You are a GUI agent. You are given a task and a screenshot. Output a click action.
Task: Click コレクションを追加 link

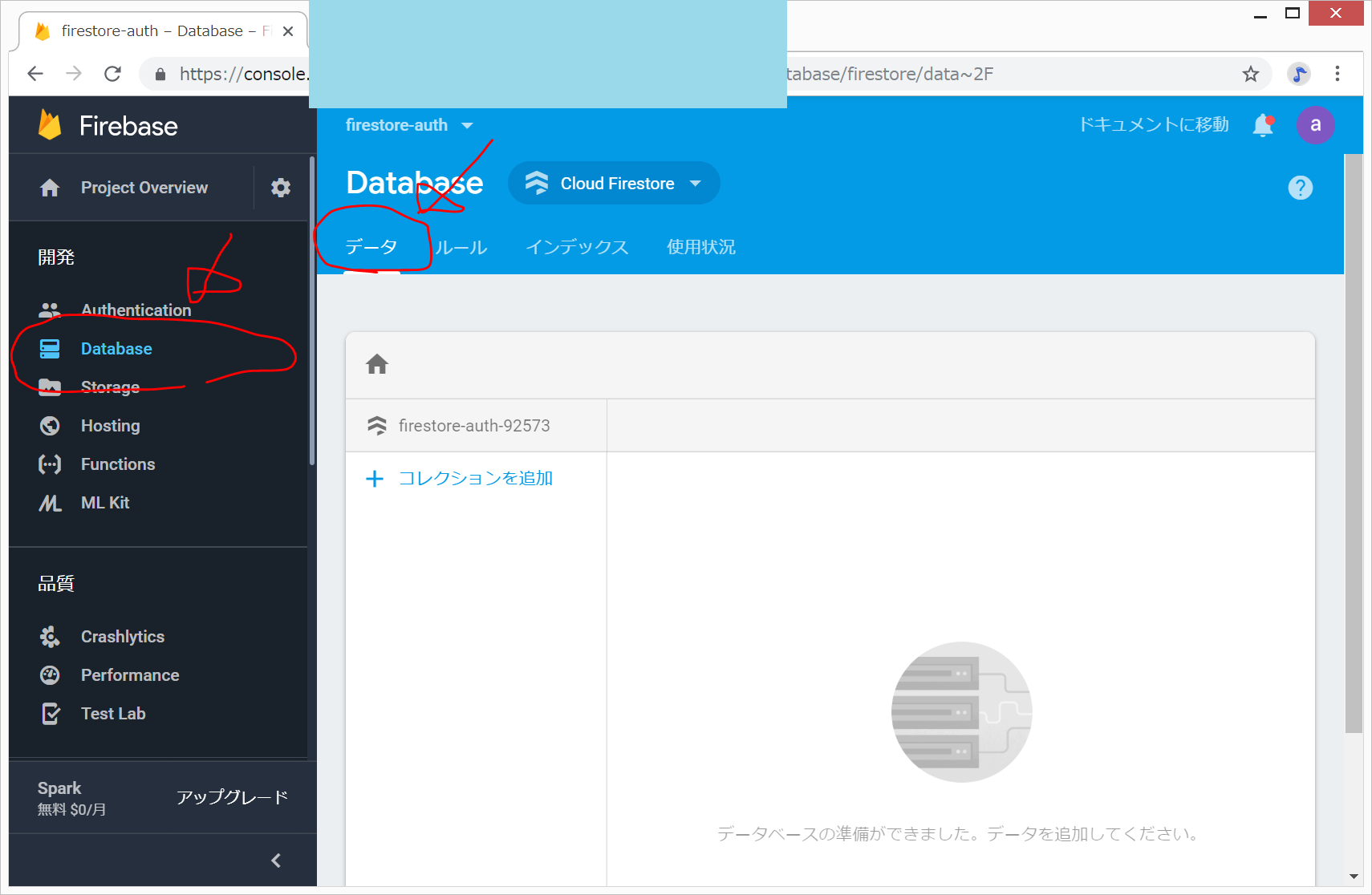[x=476, y=479]
